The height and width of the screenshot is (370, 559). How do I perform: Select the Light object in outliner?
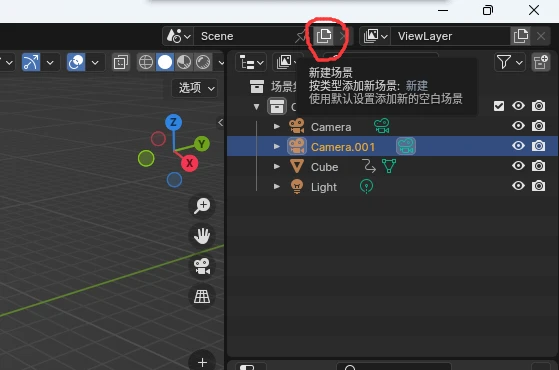323,187
